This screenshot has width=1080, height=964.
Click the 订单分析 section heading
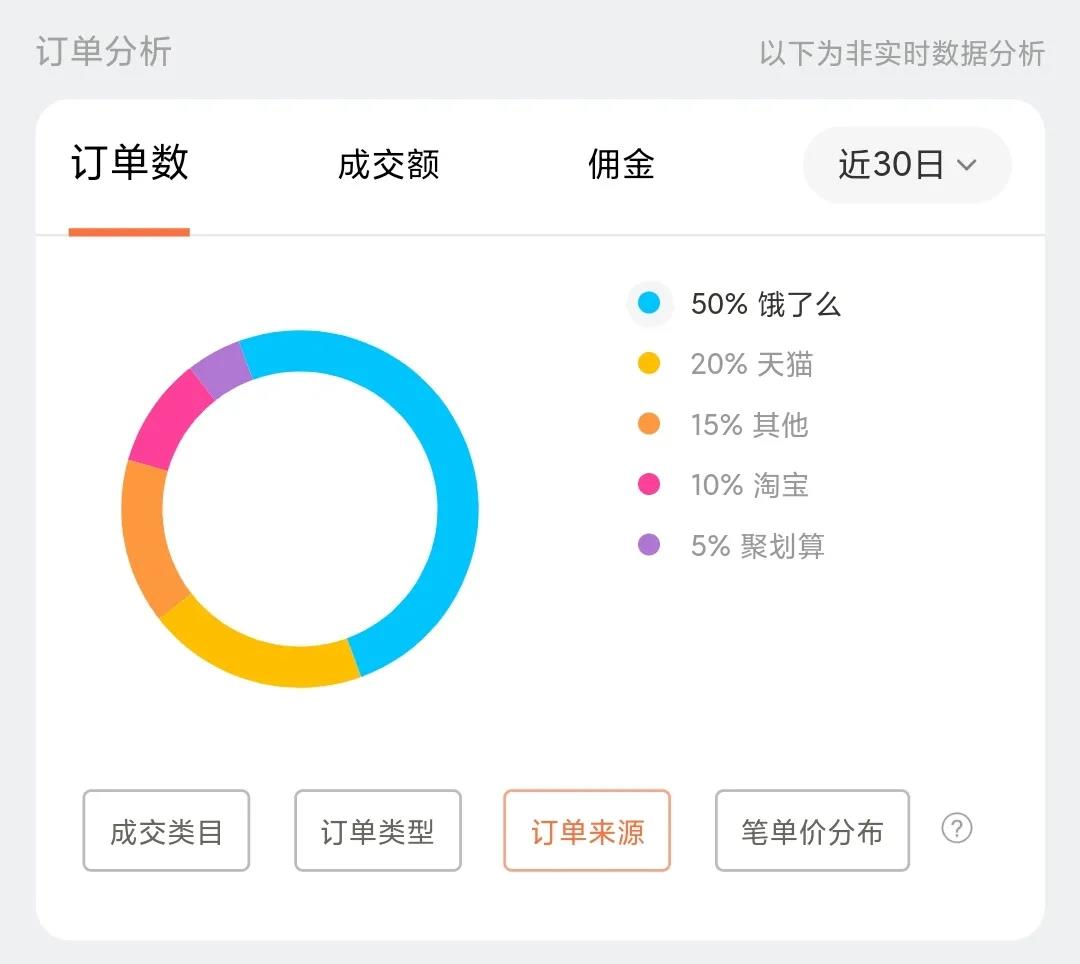click(103, 52)
